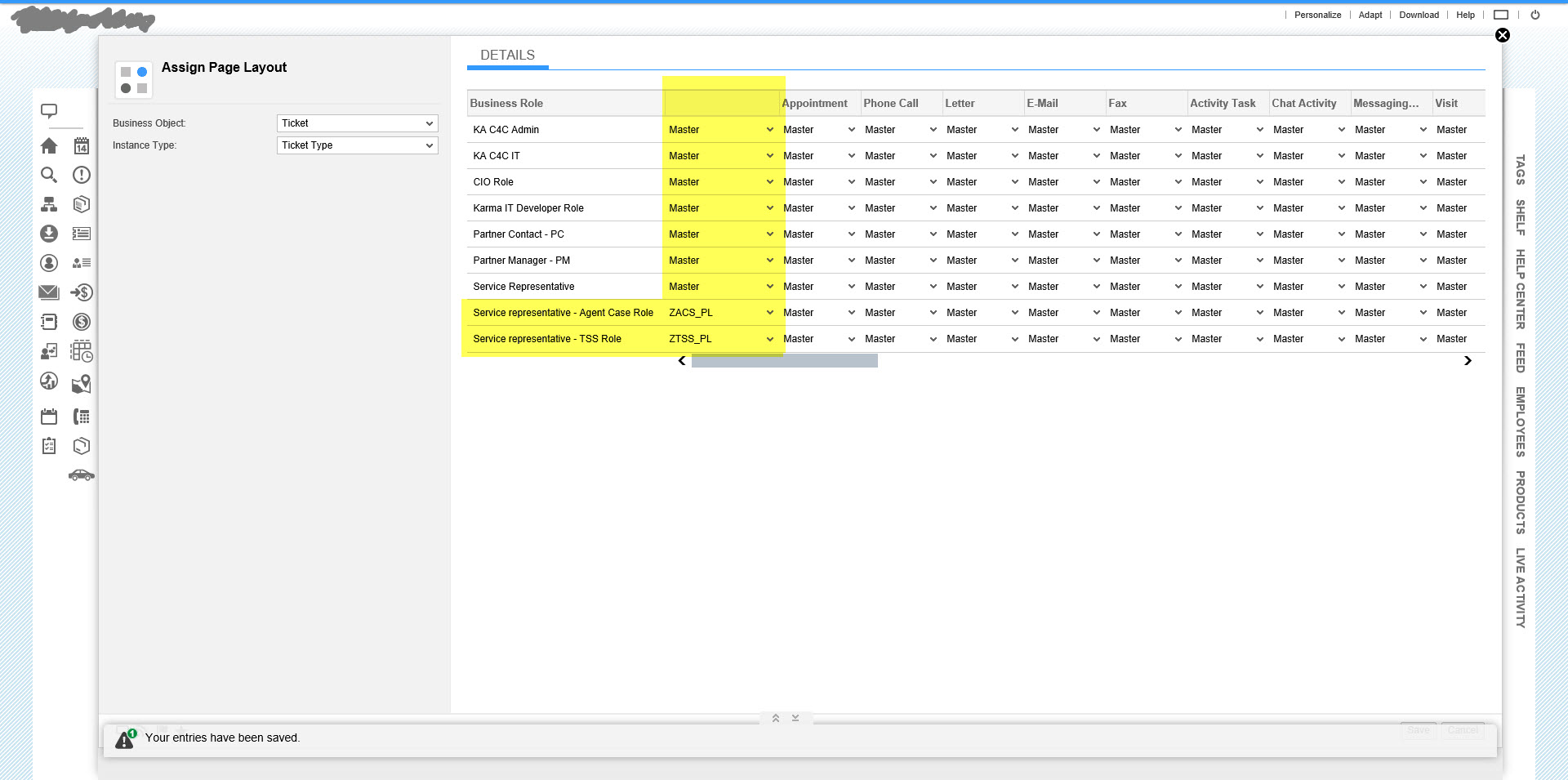The image size is (1568, 780).
Task: Click the Adapt link
Action: coord(1370,15)
